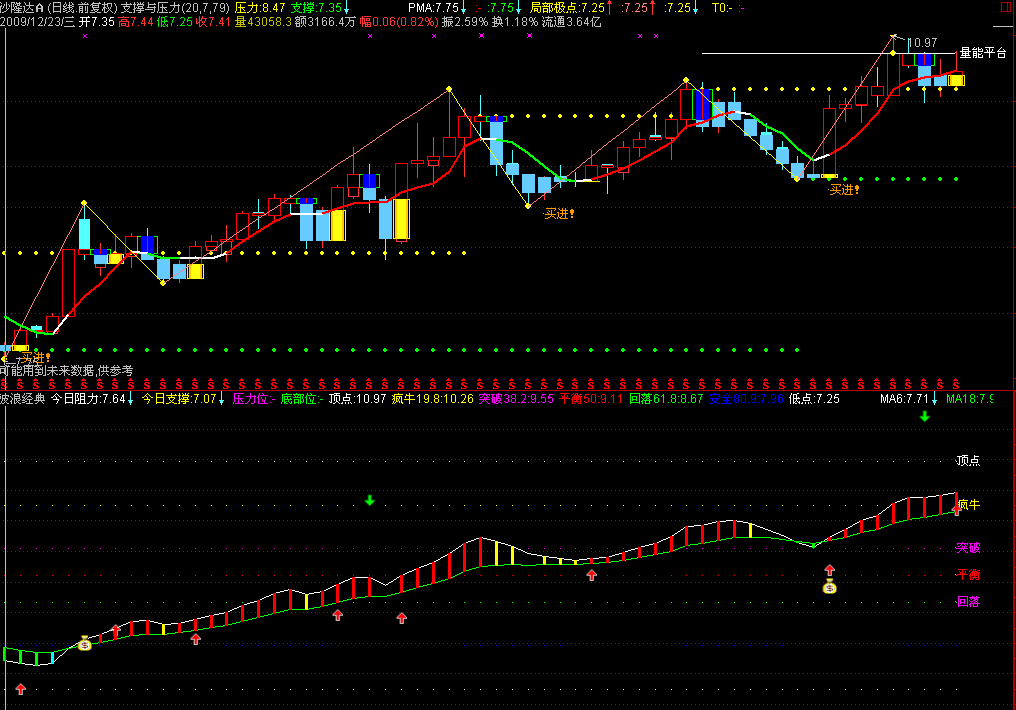Click the 低点:7.25 readout
This screenshot has width=1016, height=710.
click(814, 399)
